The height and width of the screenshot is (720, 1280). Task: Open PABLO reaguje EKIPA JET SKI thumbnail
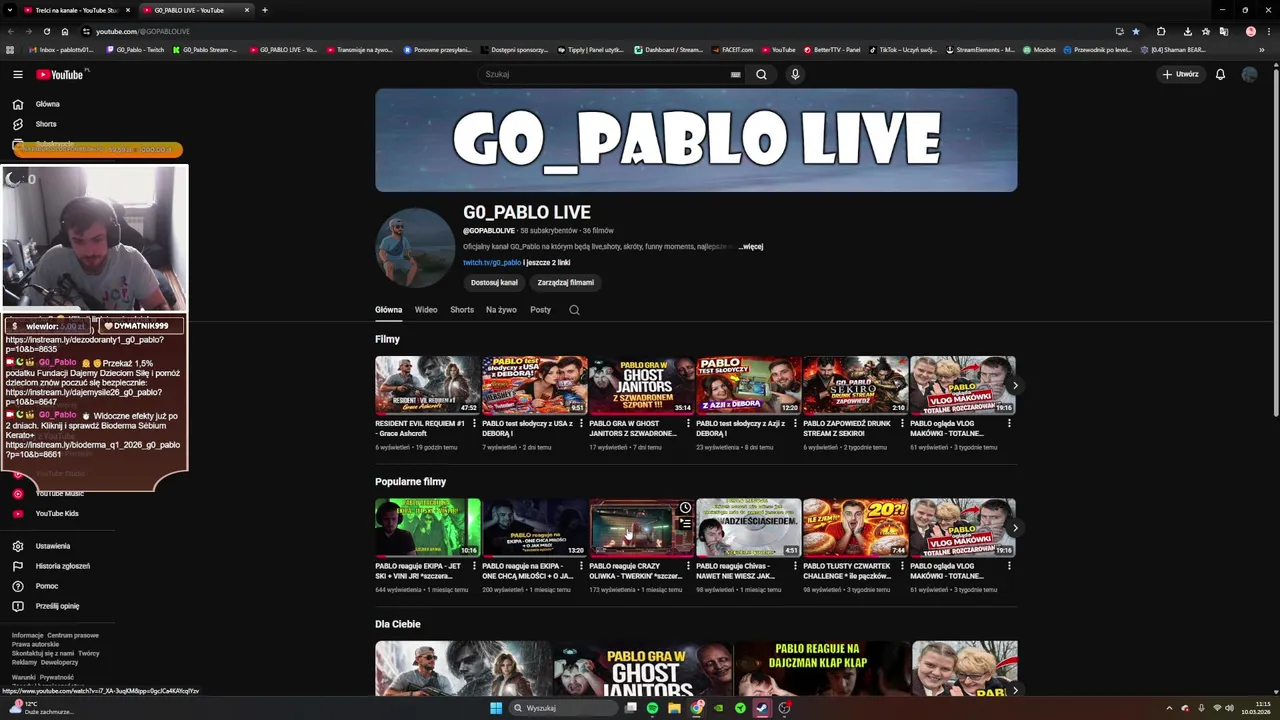pos(427,527)
